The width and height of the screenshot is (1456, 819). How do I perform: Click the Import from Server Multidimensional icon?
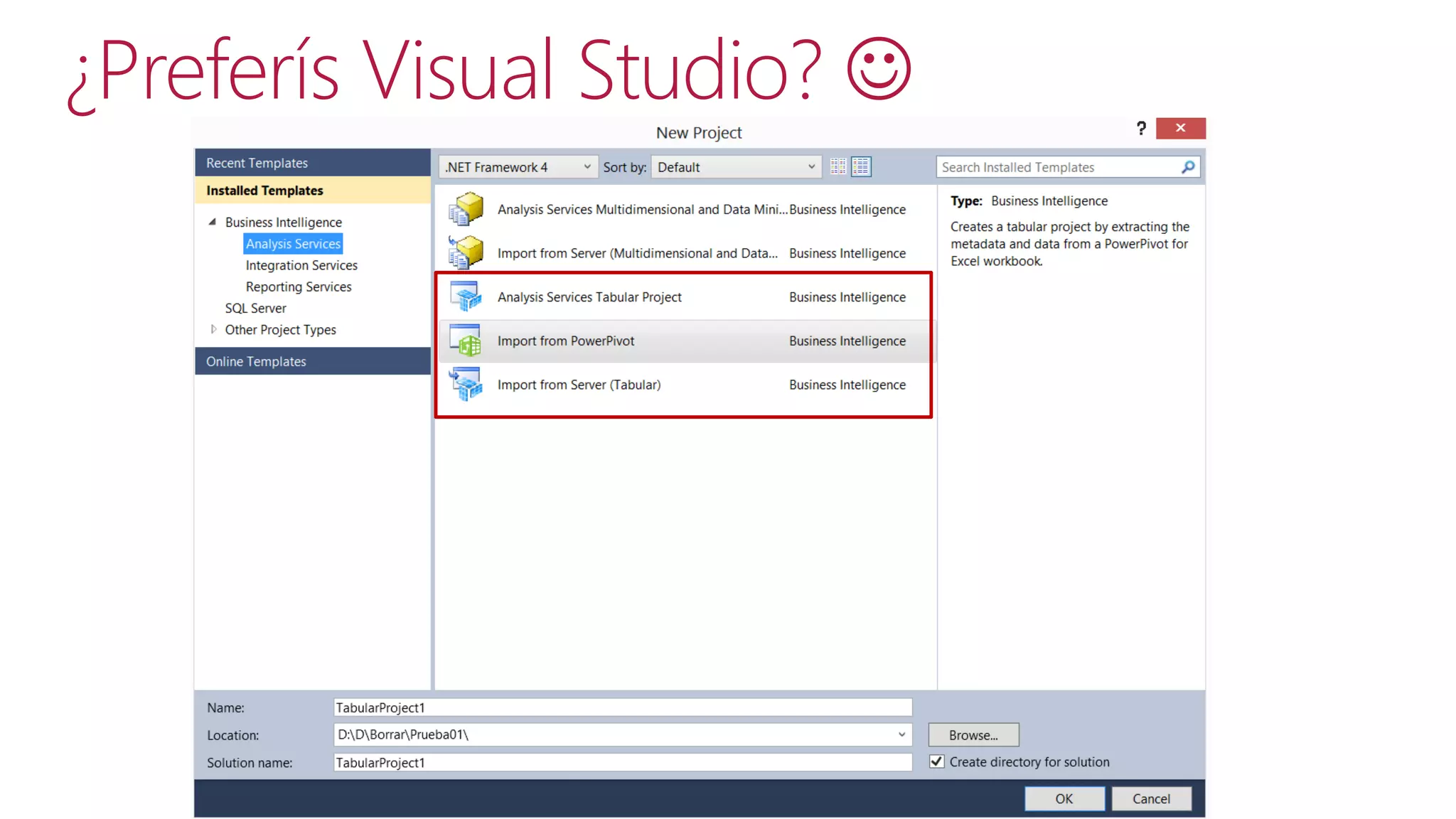click(466, 253)
